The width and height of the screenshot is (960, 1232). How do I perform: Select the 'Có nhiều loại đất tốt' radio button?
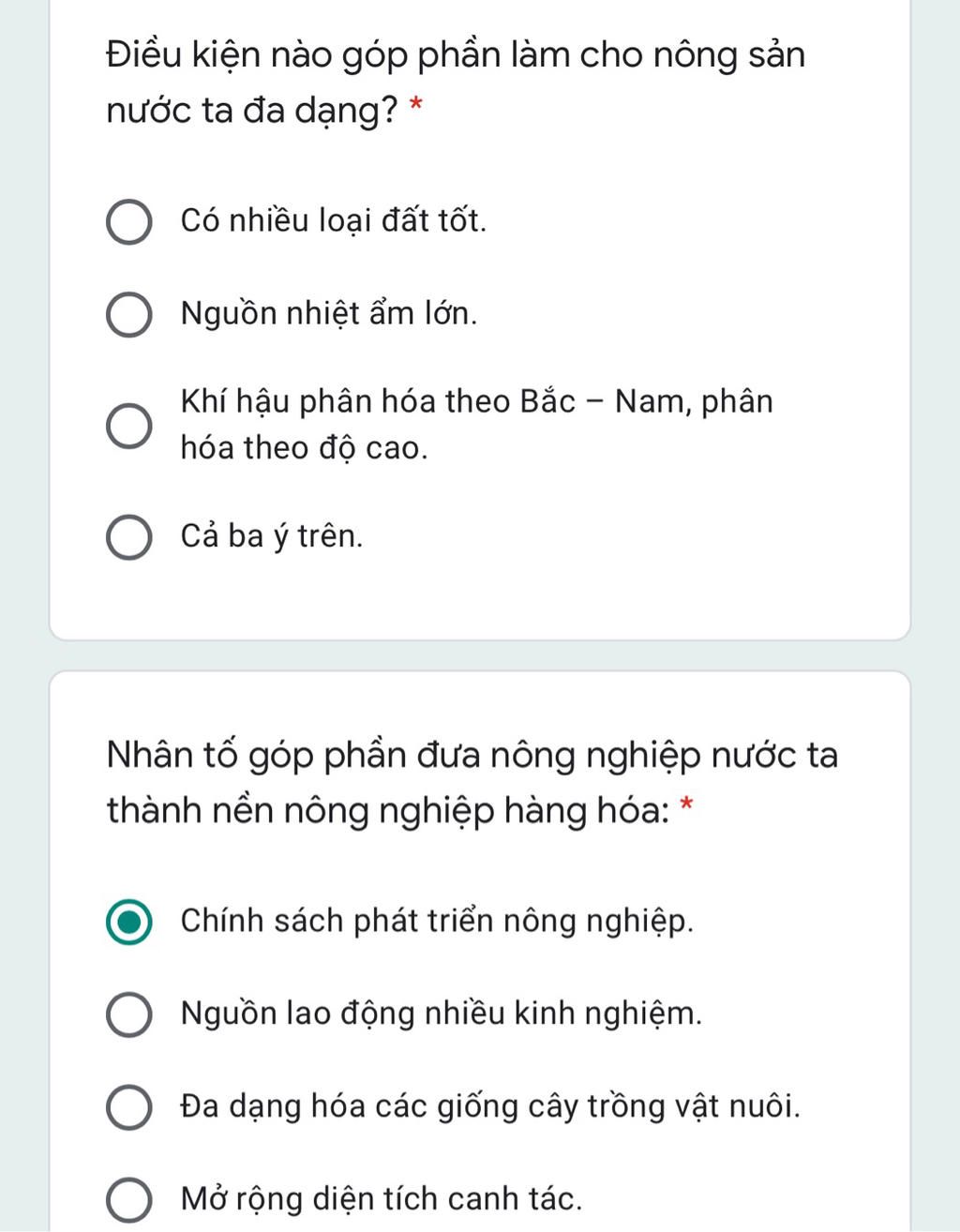(x=128, y=222)
